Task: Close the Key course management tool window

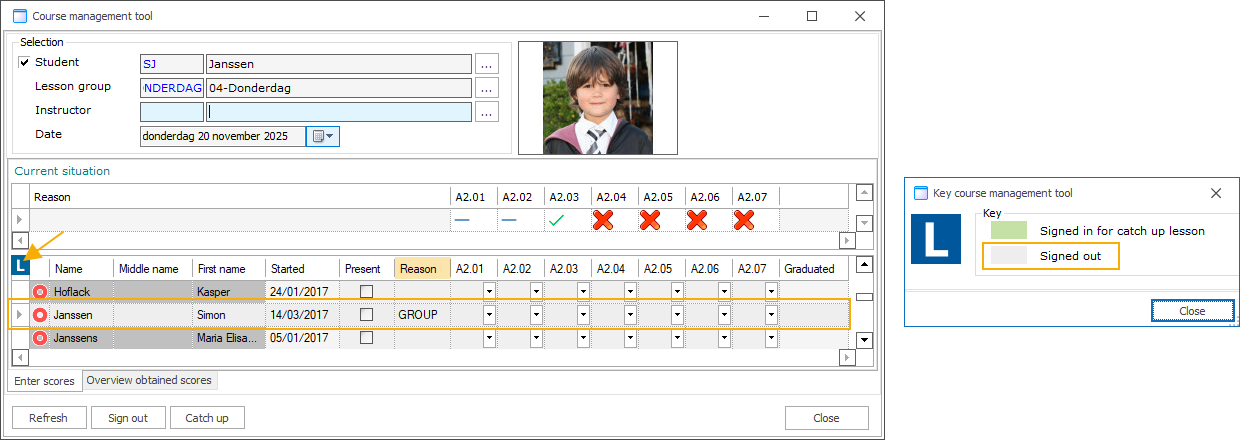Action: coord(1215,193)
